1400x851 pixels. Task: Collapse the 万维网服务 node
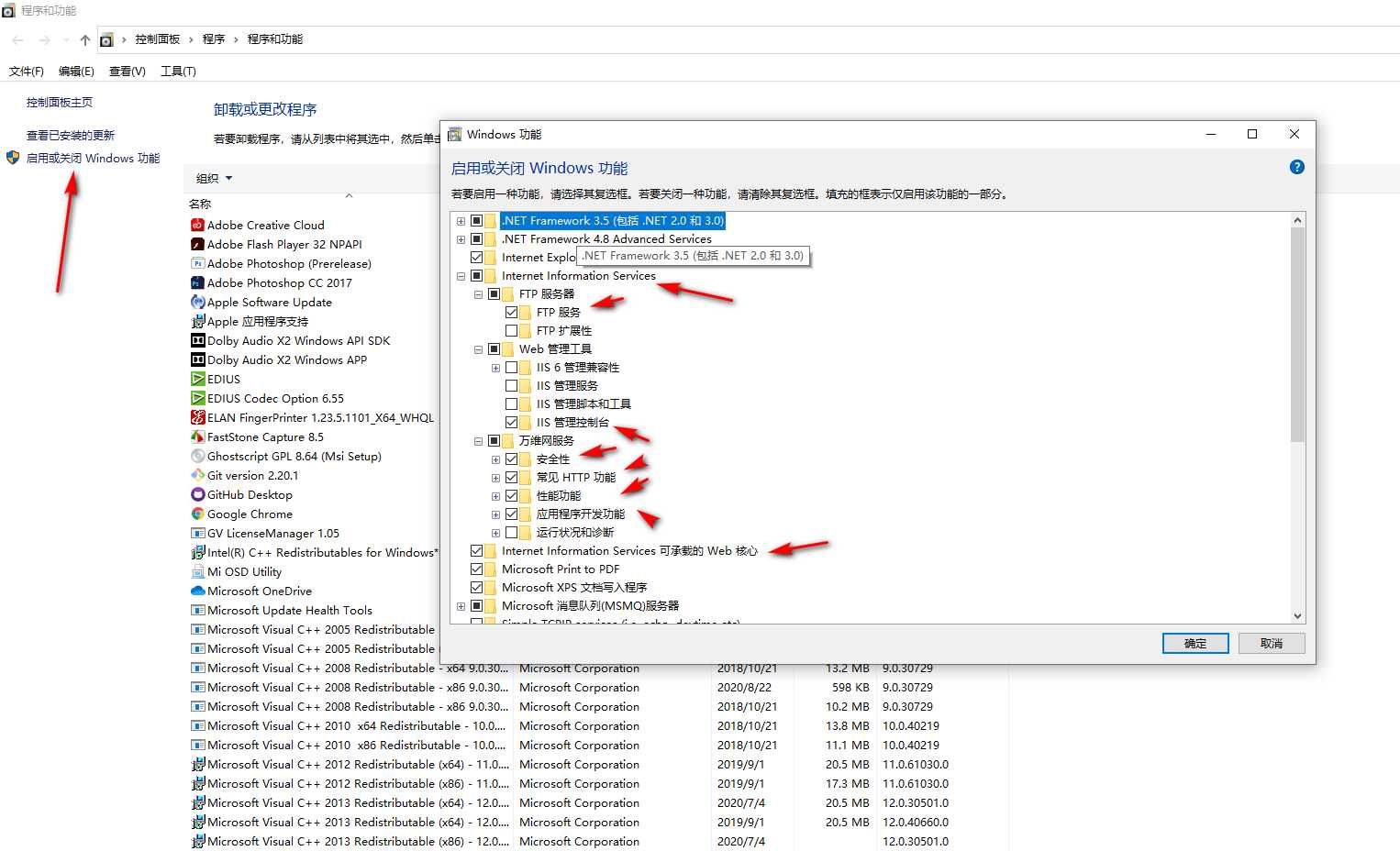[x=478, y=441]
